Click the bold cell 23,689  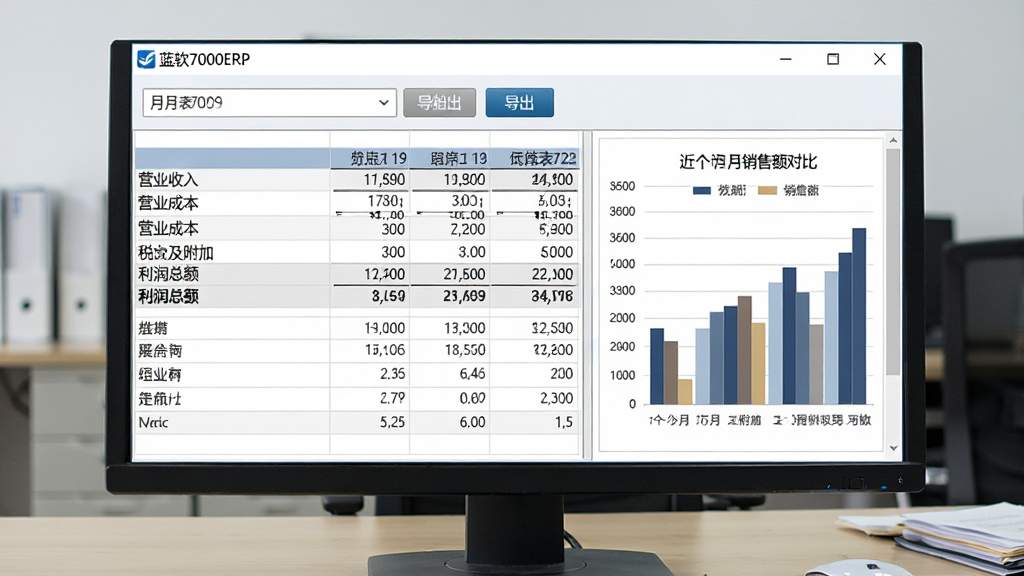(464, 296)
